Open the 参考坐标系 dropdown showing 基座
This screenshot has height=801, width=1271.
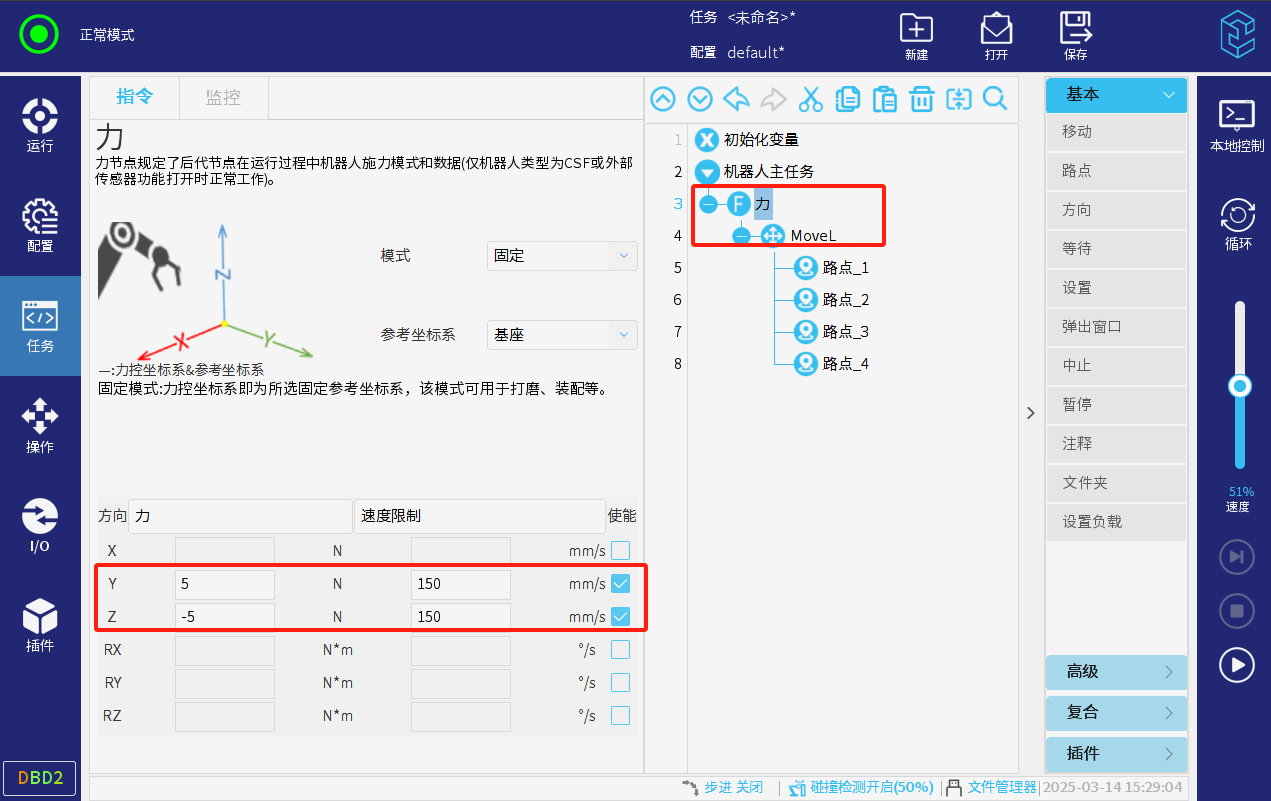562,335
